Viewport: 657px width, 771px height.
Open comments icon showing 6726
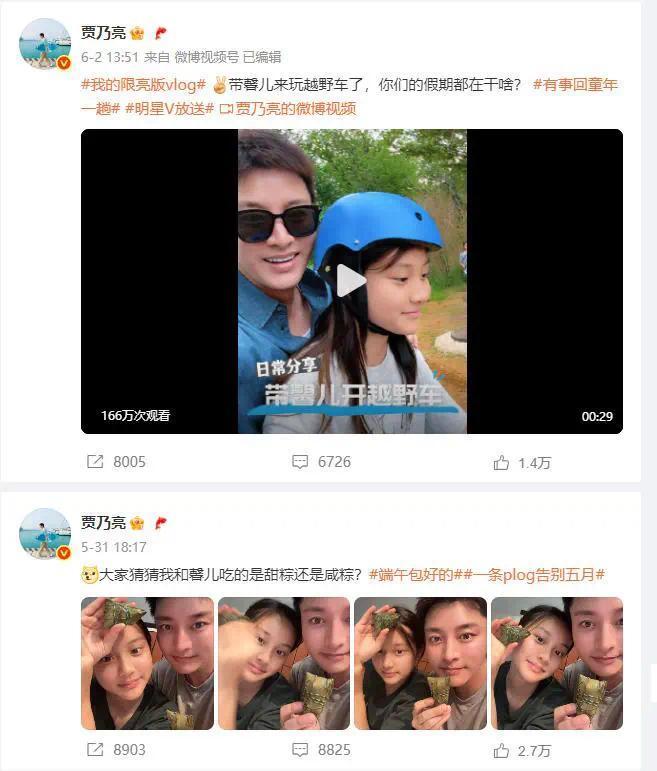[300, 462]
